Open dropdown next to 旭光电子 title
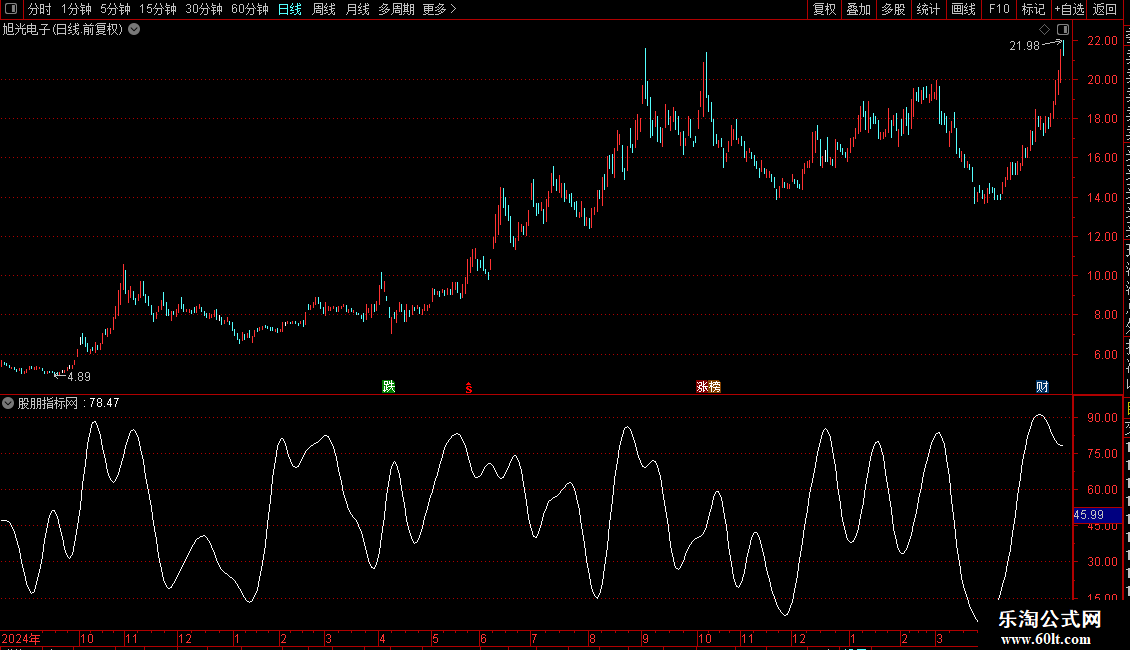This screenshot has height=650, width=1130. pos(134,30)
